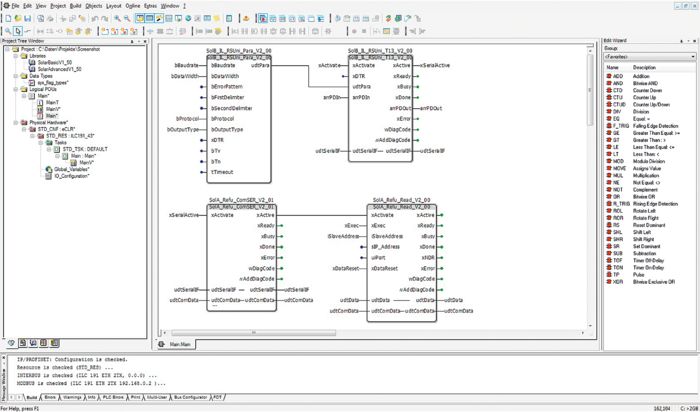Click the worksheet horizontal scrollbar thumb
Image resolution: width=700 pixels, height=412 pixels.
click(x=253, y=333)
